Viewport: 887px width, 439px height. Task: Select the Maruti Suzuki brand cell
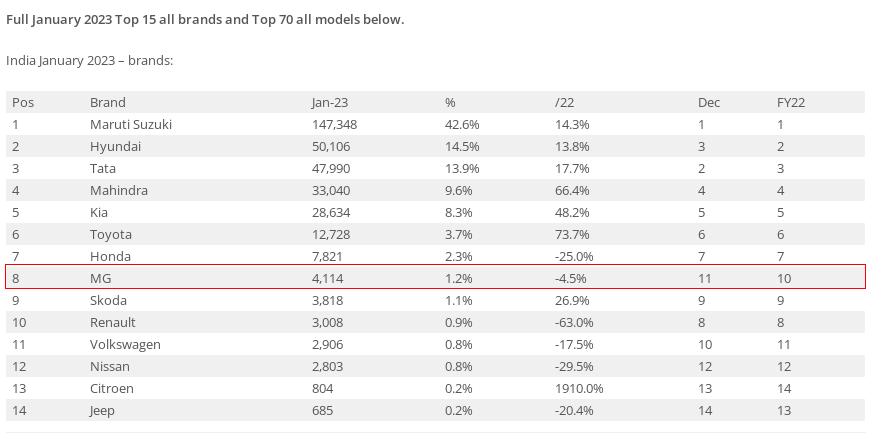(131, 124)
